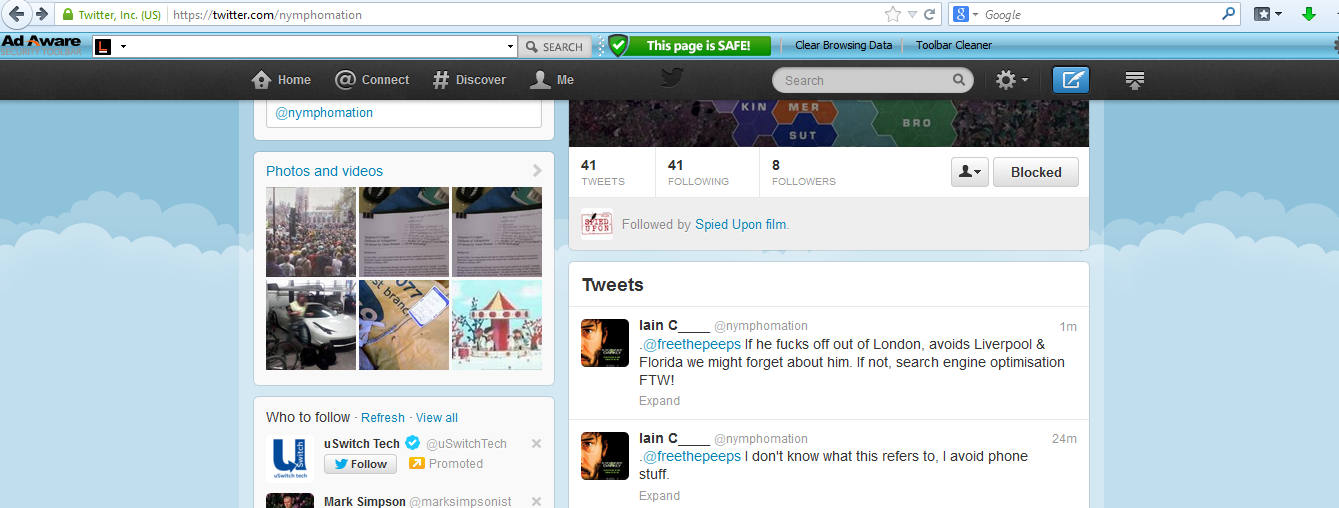Dismiss uSwitch Tech suggestion
The width and height of the screenshot is (1339, 508).
point(536,444)
